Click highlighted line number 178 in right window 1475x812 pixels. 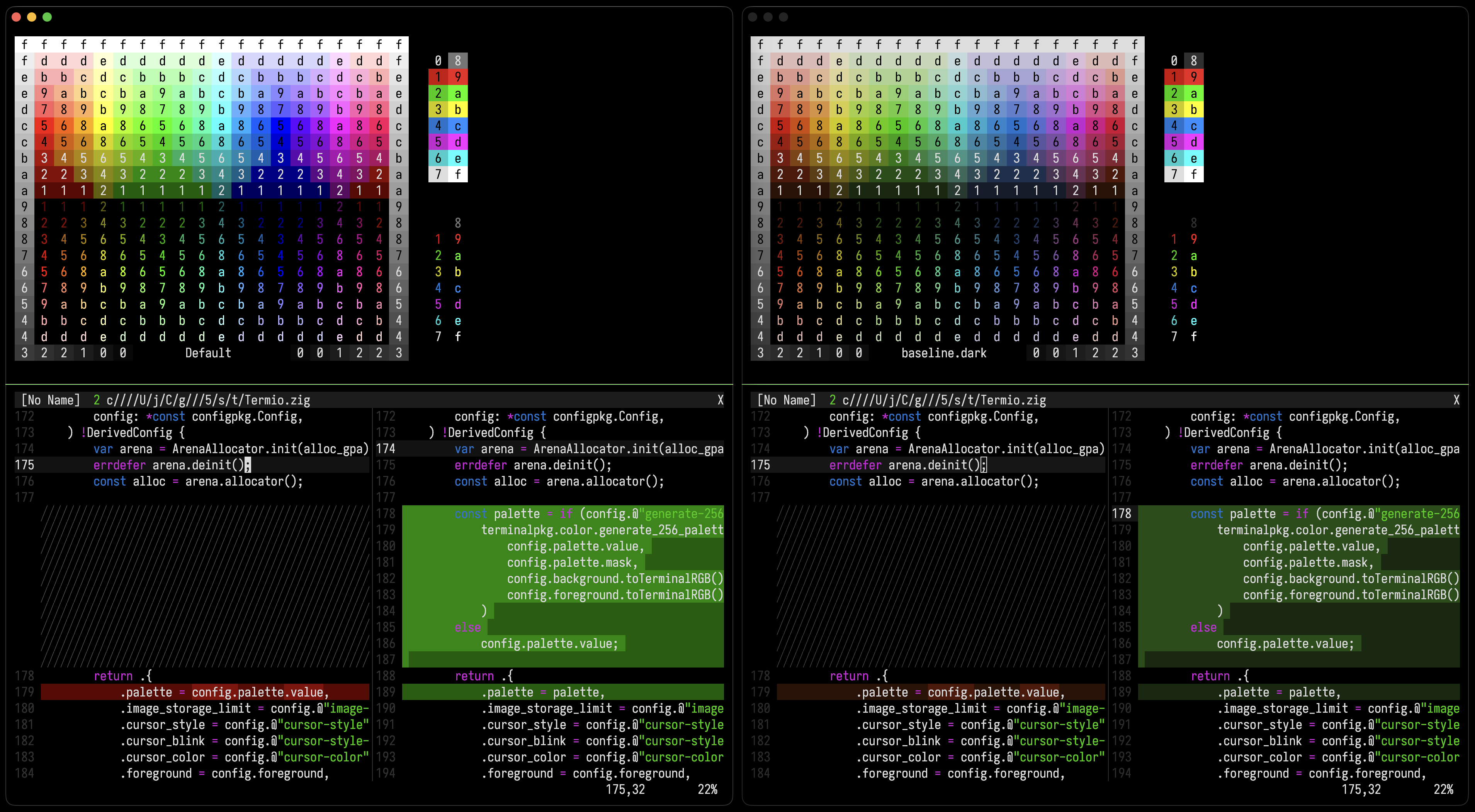[x=1121, y=514]
